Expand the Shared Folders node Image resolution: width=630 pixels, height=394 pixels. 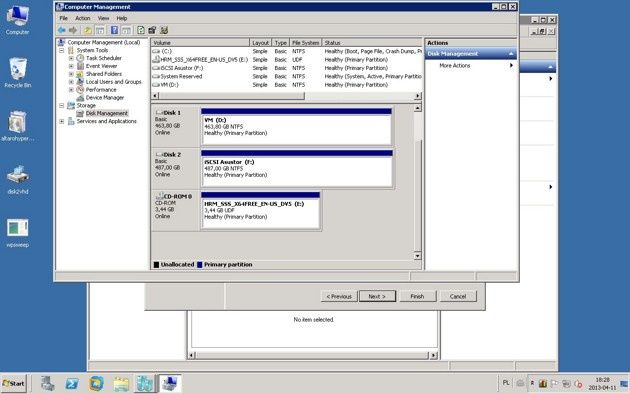(71, 74)
